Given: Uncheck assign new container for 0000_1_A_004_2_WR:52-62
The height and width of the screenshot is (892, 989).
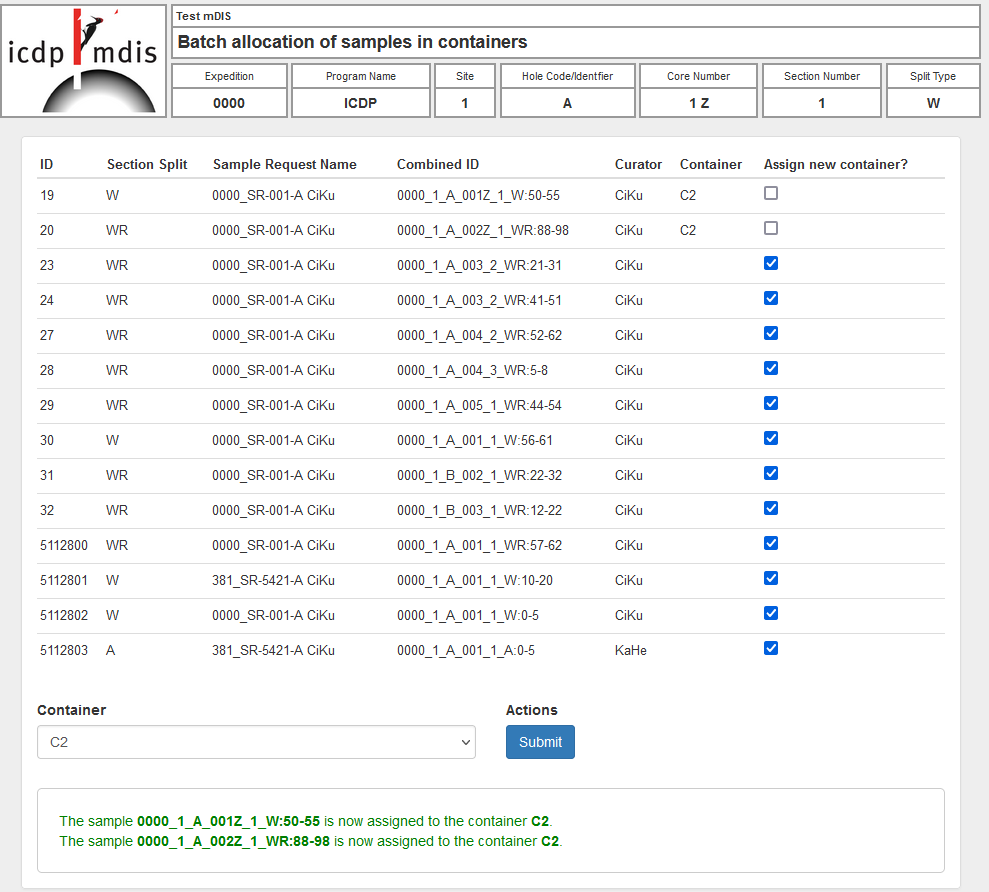Looking at the screenshot, I should coord(770,333).
